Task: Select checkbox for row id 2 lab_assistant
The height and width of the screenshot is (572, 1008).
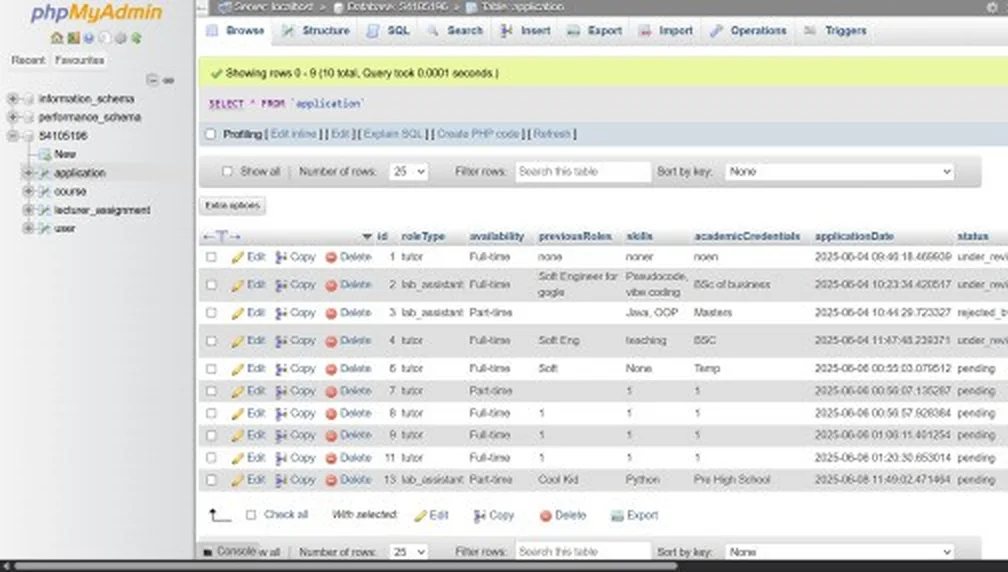Action: (x=211, y=285)
